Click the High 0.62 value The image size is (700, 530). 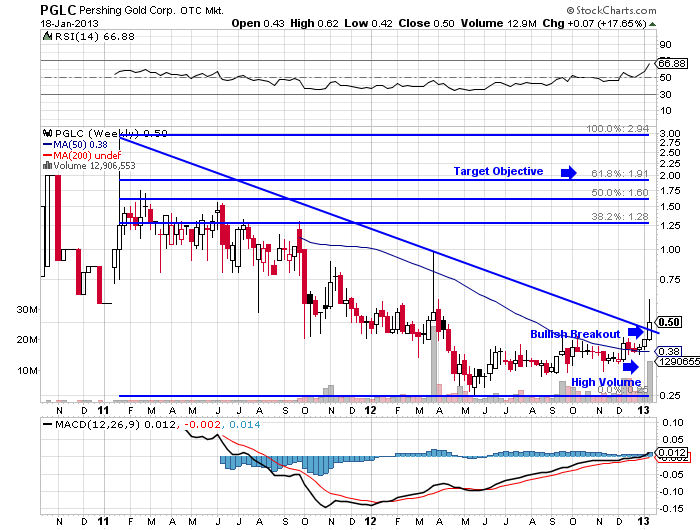[314, 23]
